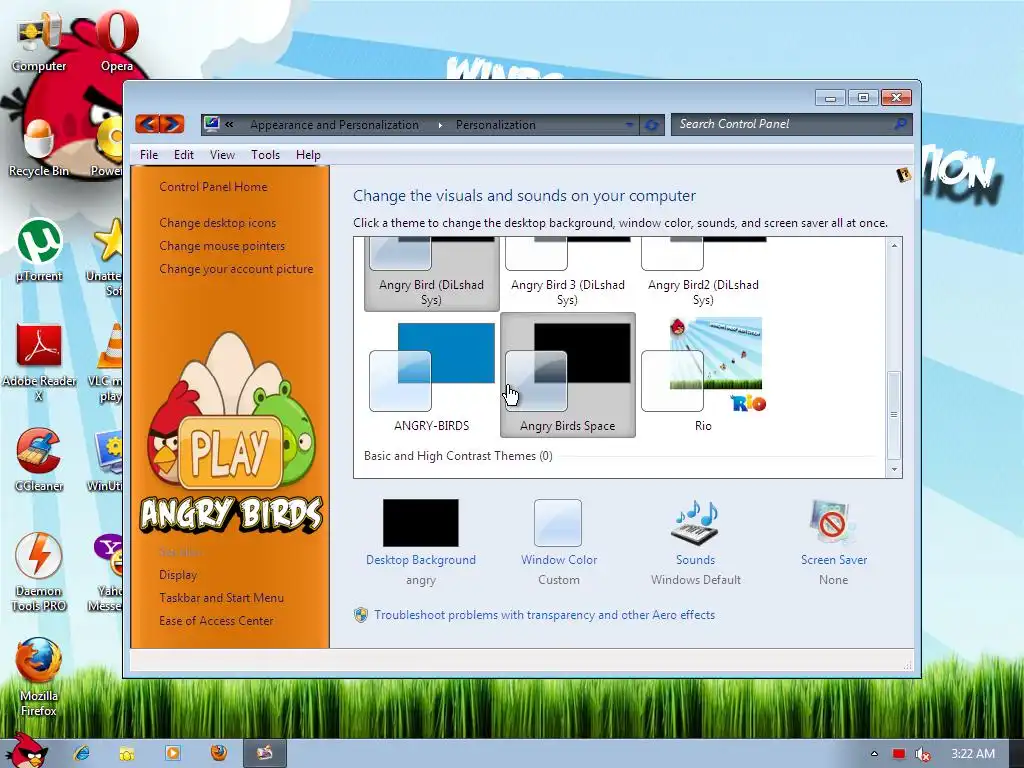Image resolution: width=1024 pixels, height=768 pixels.
Task: Click Change desktop icons link
Action: [217, 223]
